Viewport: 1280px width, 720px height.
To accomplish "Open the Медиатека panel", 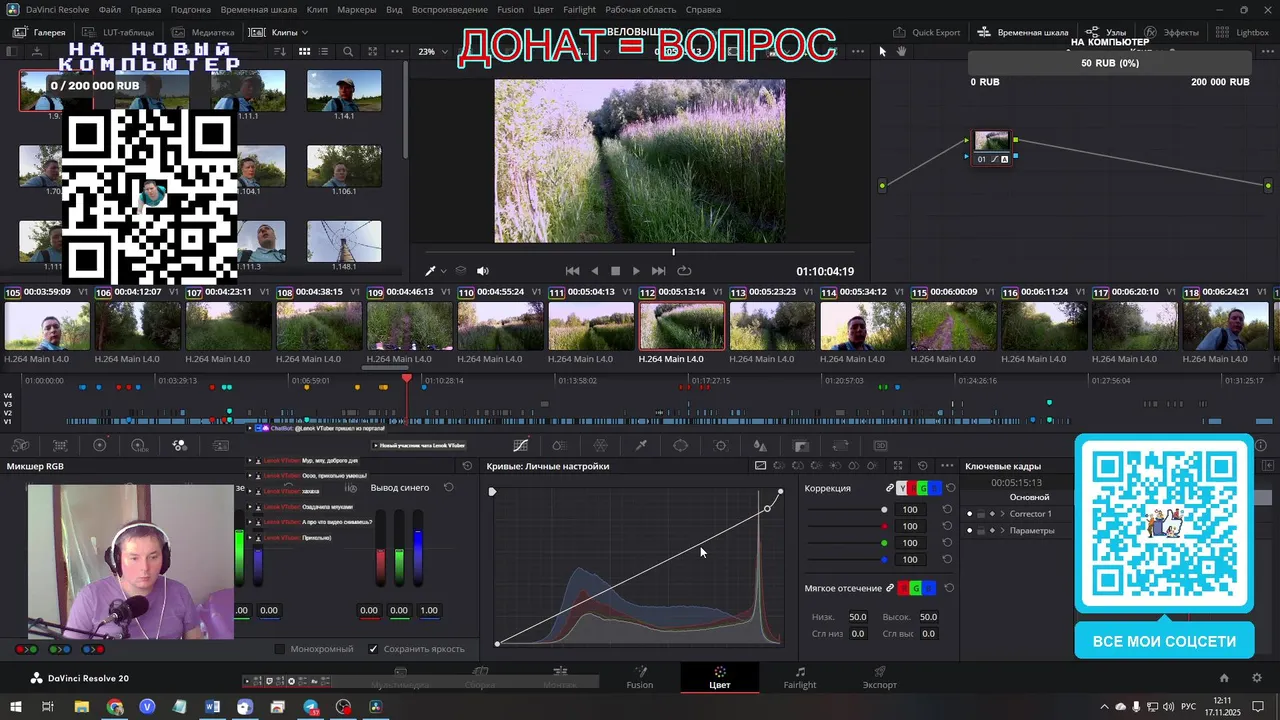I will pyautogui.click(x=203, y=32).
